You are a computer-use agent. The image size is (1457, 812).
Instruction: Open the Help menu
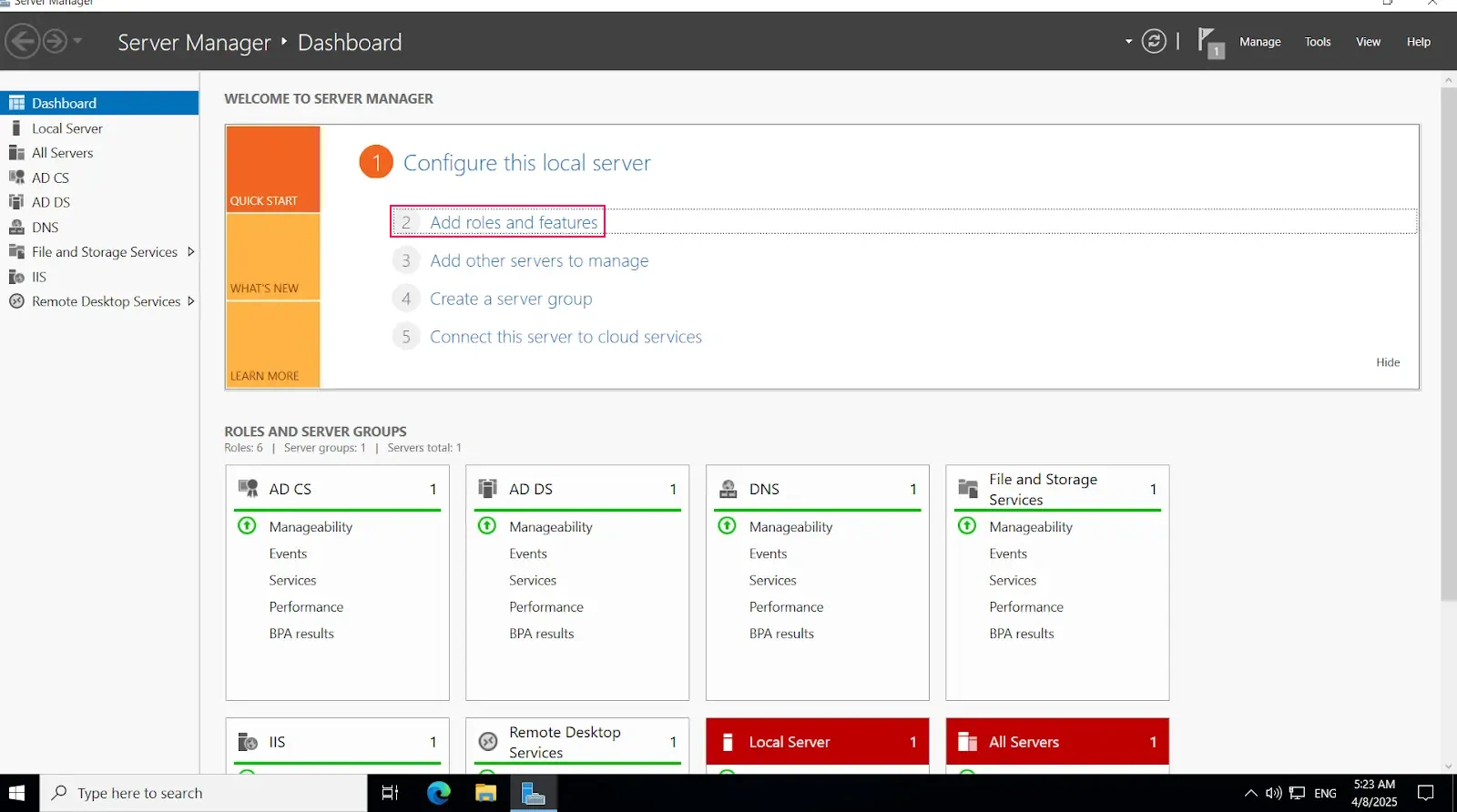(1418, 42)
